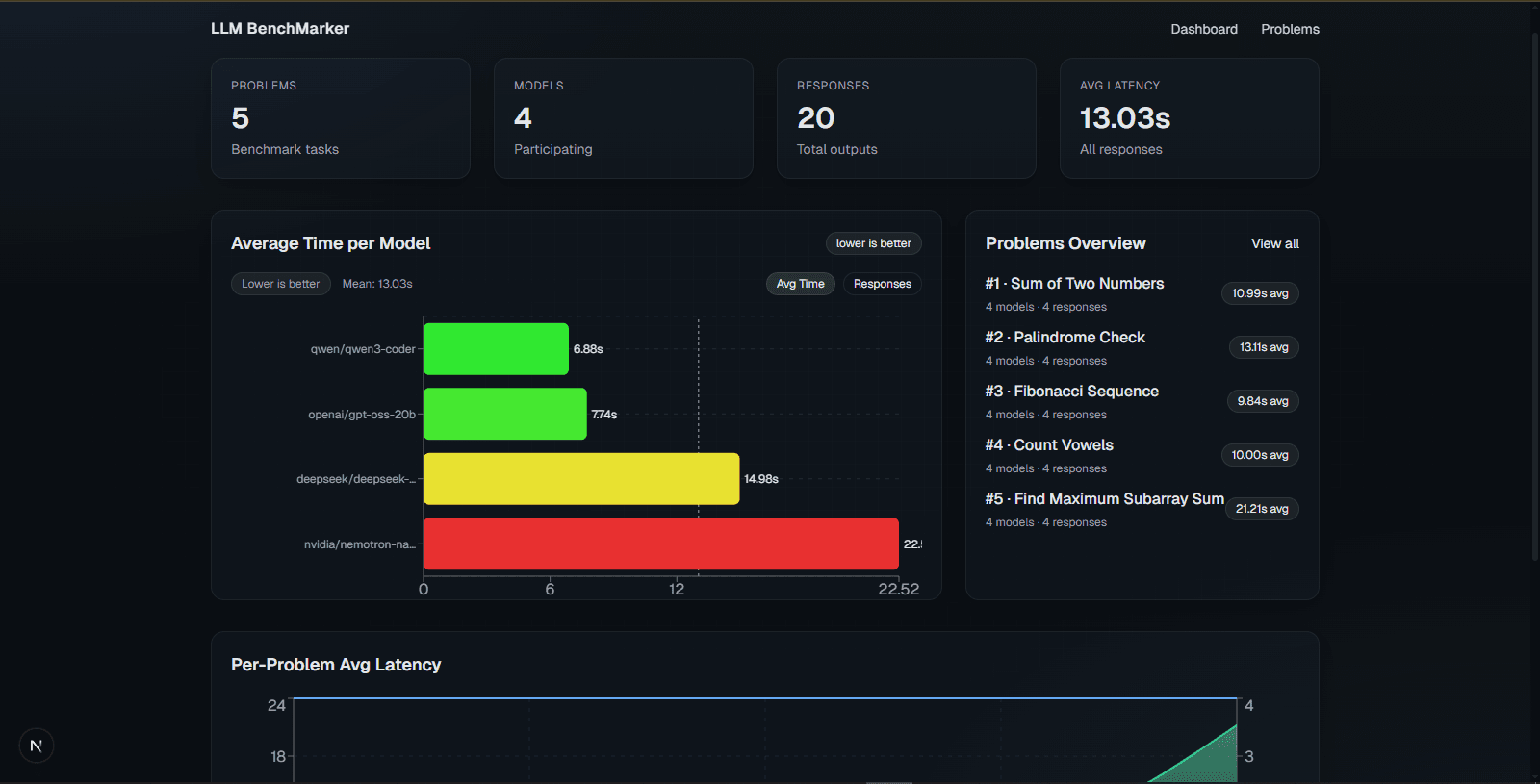The height and width of the screenshot is (784, 1540).
Task: Click the 'Lower is better' chip beside Mean
Action: pos(281,284)
